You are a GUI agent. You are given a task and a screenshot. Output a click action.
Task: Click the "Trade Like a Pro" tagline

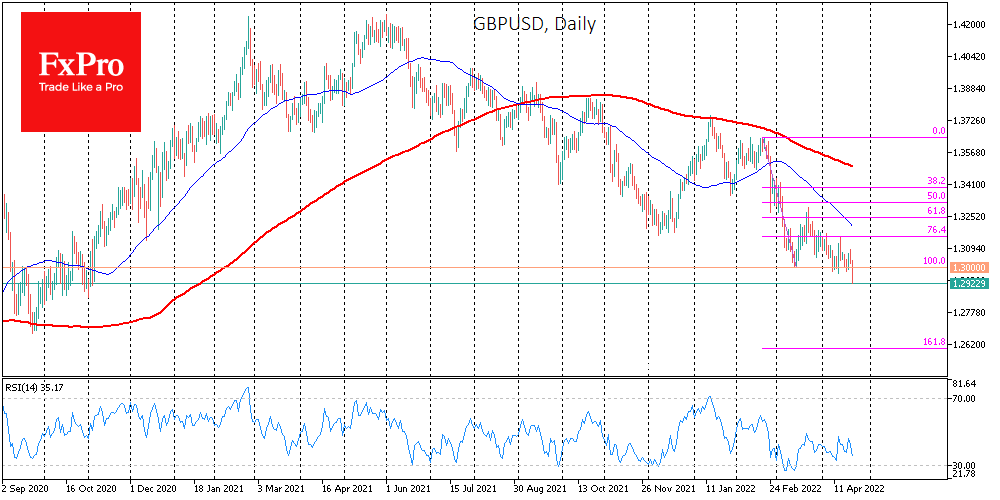(82, 89)
